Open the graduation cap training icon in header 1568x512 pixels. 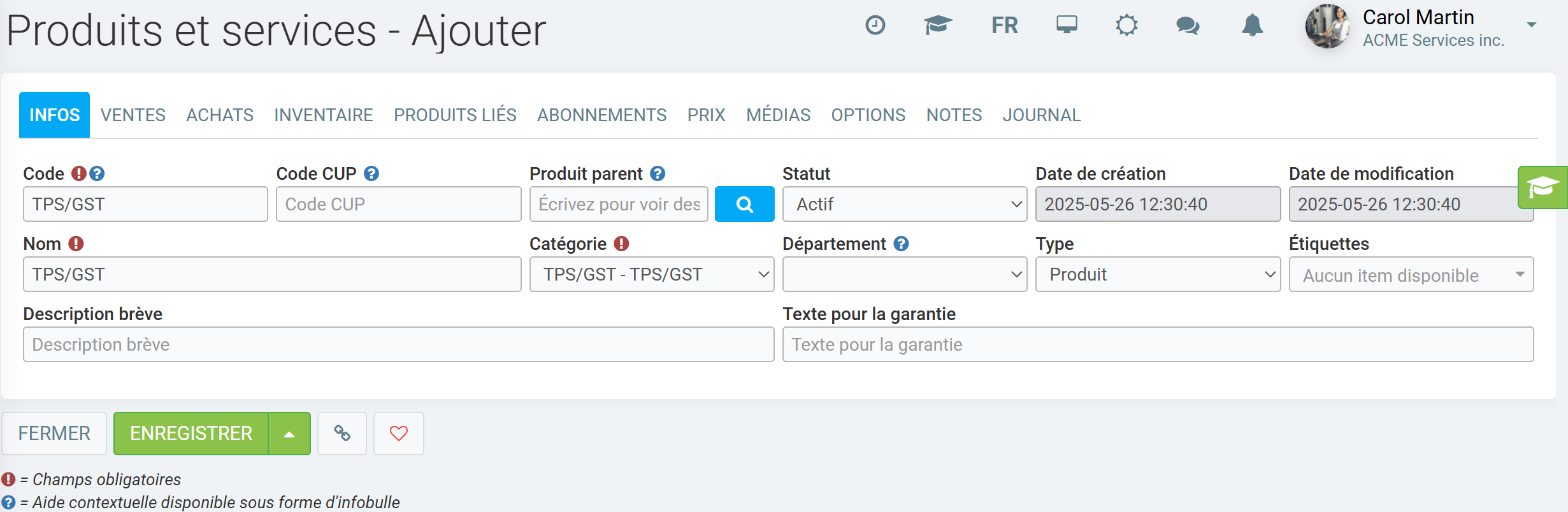point(937,26)
